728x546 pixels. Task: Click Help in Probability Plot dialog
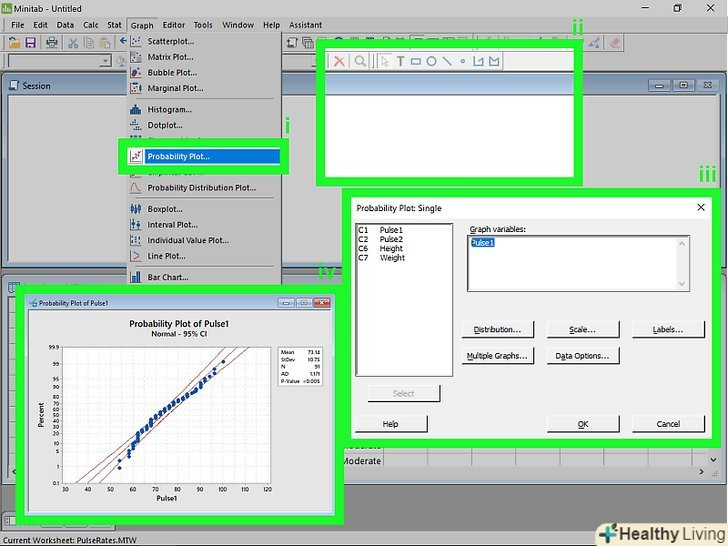(x=391, y=424)
